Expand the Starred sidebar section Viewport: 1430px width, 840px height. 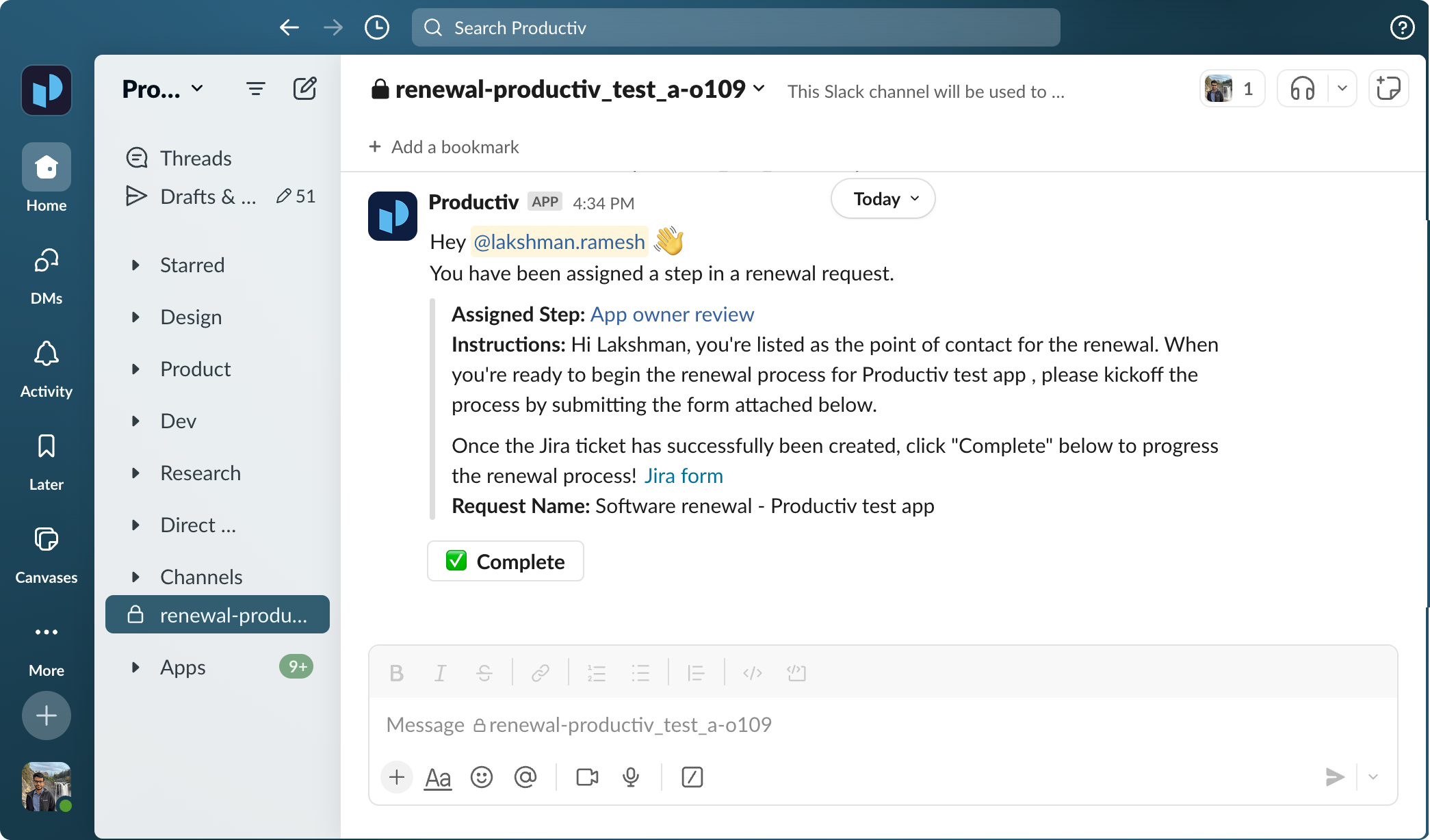pos(135,265)
